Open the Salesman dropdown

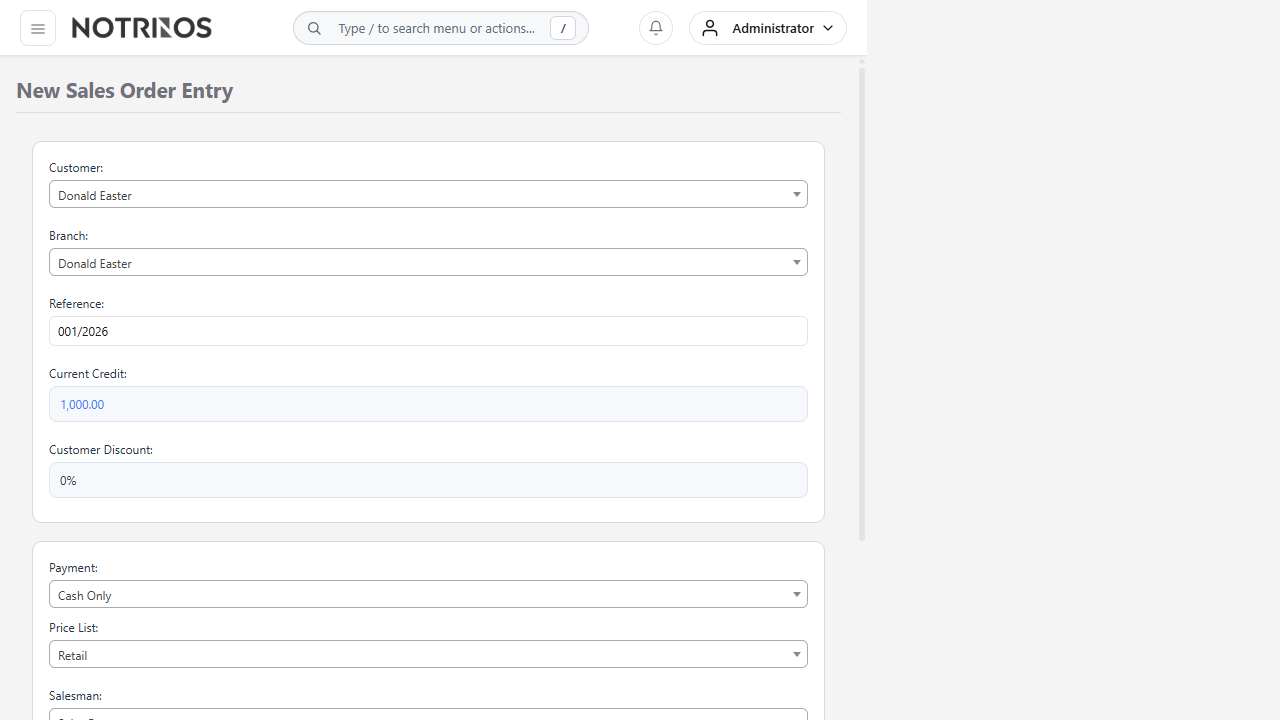coord(428,713)
